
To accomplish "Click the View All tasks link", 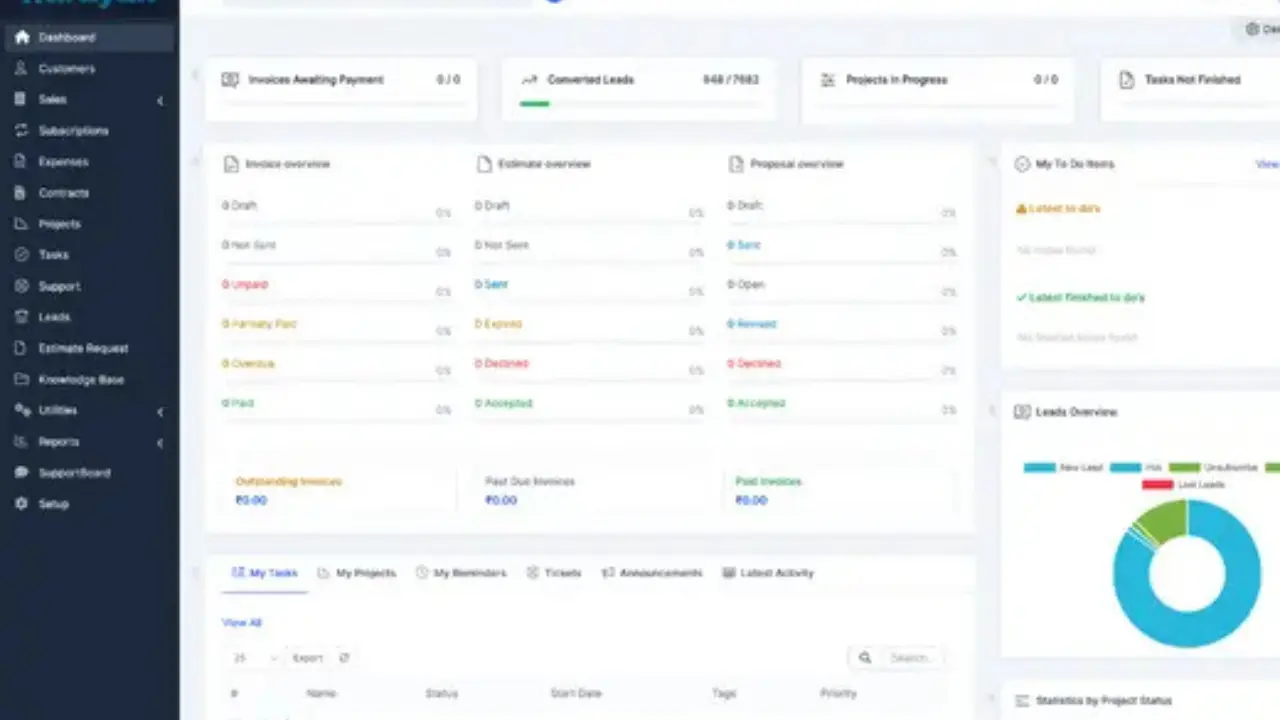I will tap(241, 622).
